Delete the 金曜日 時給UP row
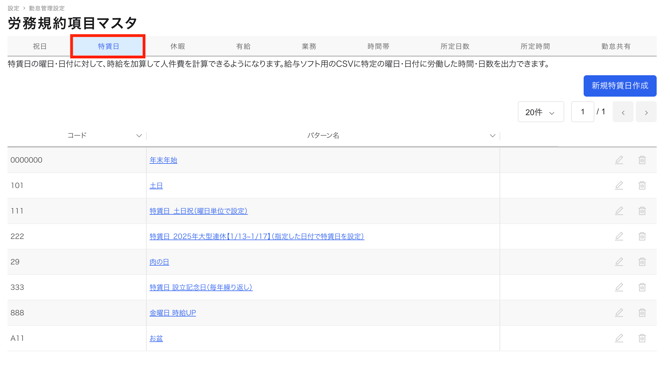The height and width of the screenshot is (368, 670). (642, 313)
